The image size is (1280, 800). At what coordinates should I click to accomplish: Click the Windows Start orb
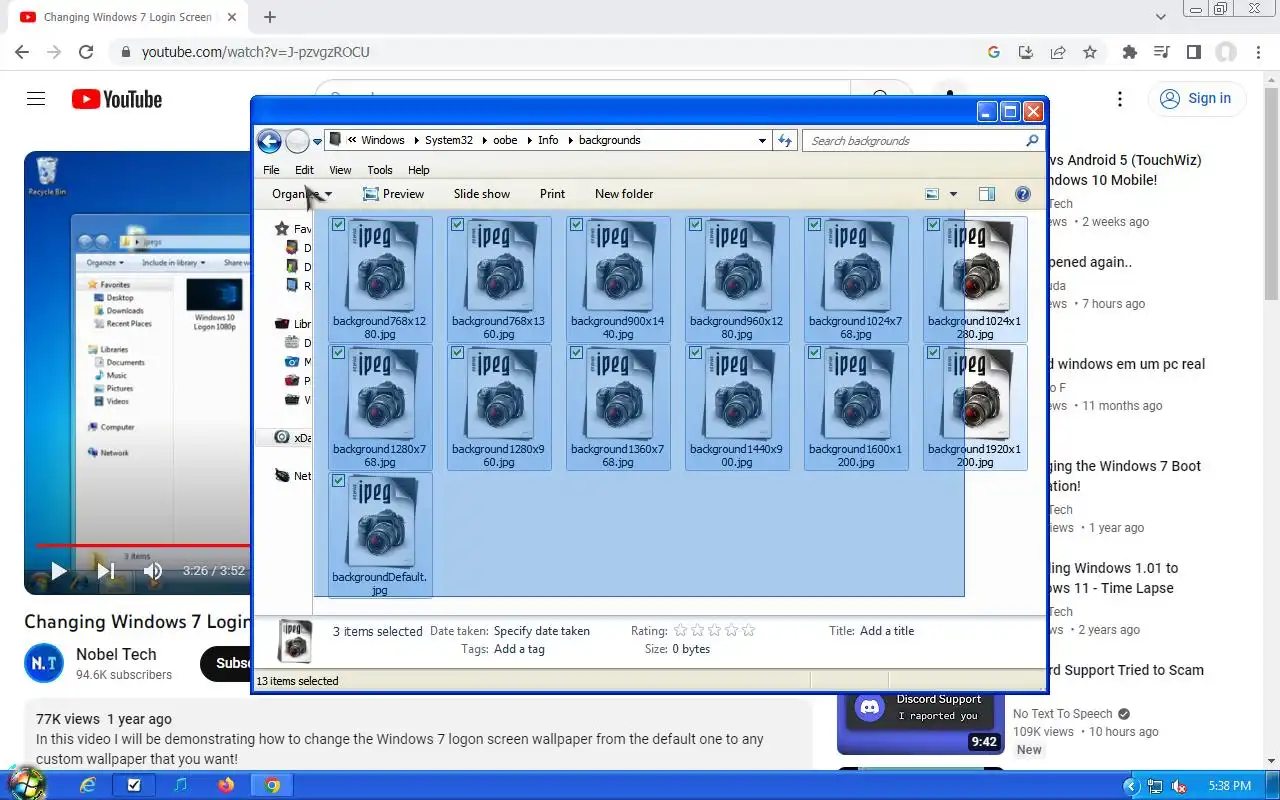tap(26, 783)
